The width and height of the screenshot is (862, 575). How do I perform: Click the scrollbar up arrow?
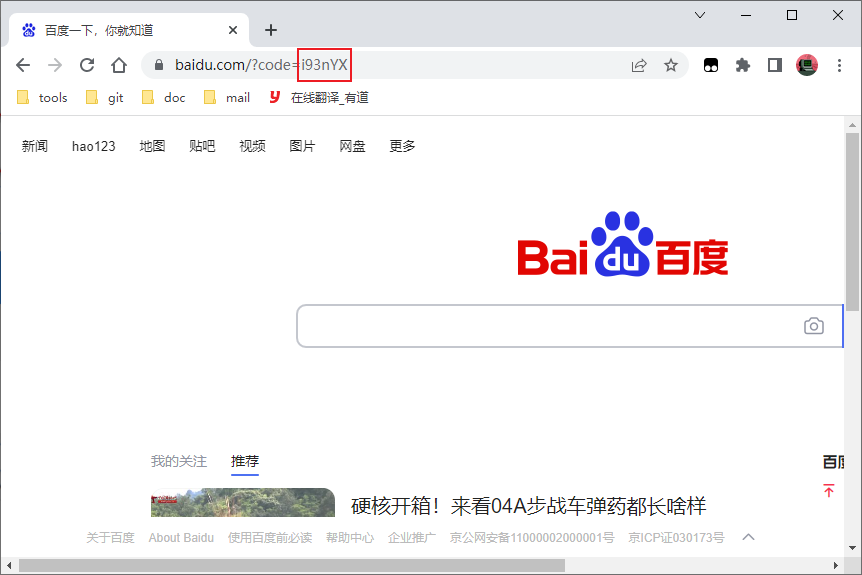coord(852,125)
